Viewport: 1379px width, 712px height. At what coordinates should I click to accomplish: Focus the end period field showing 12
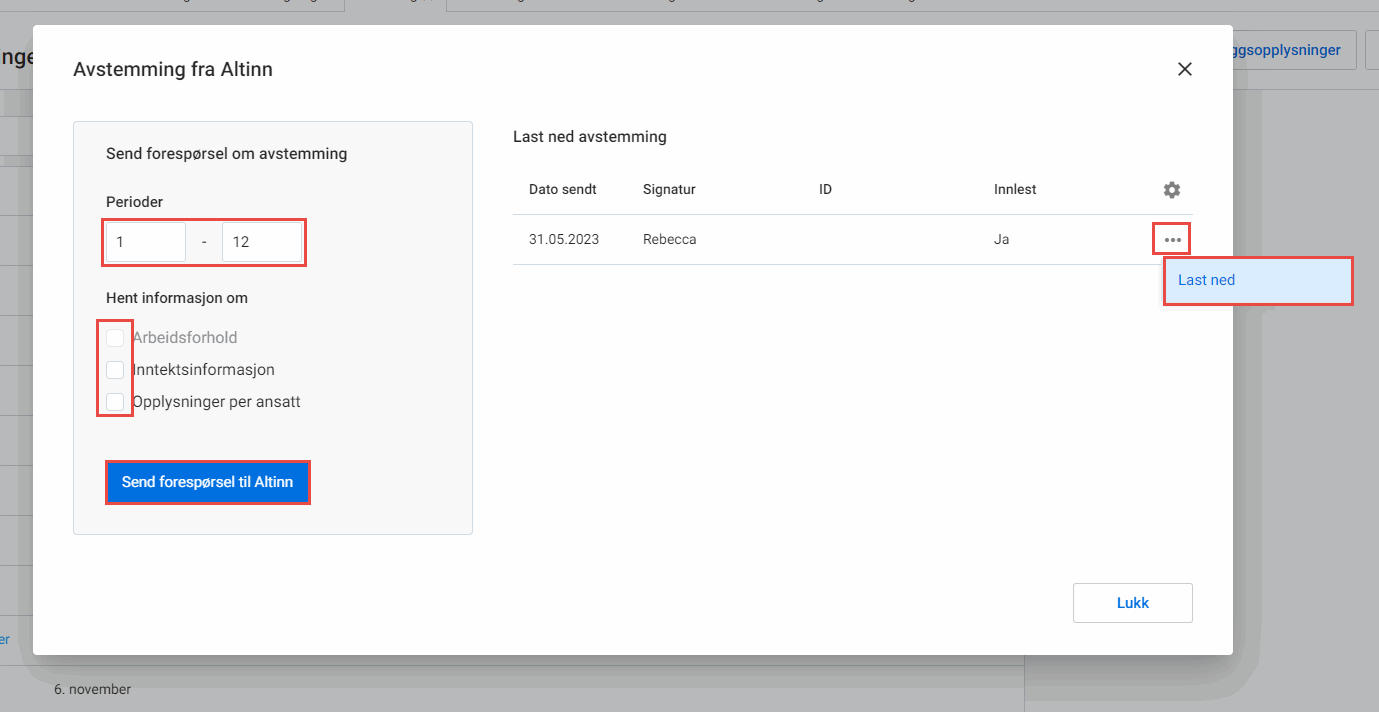[261, 243]
